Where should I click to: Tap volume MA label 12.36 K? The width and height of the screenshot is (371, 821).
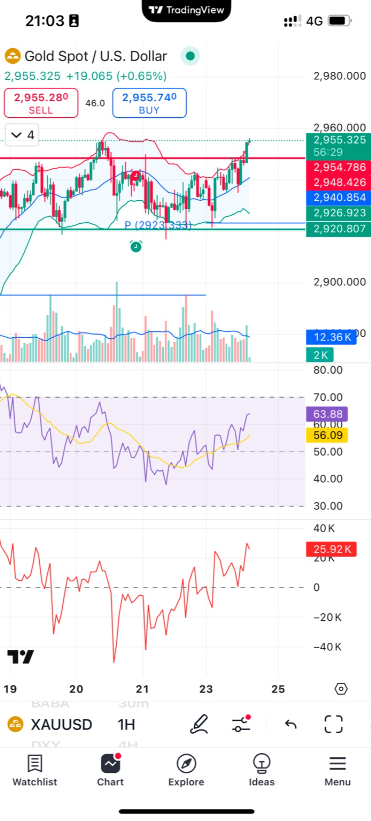point(331,337)
